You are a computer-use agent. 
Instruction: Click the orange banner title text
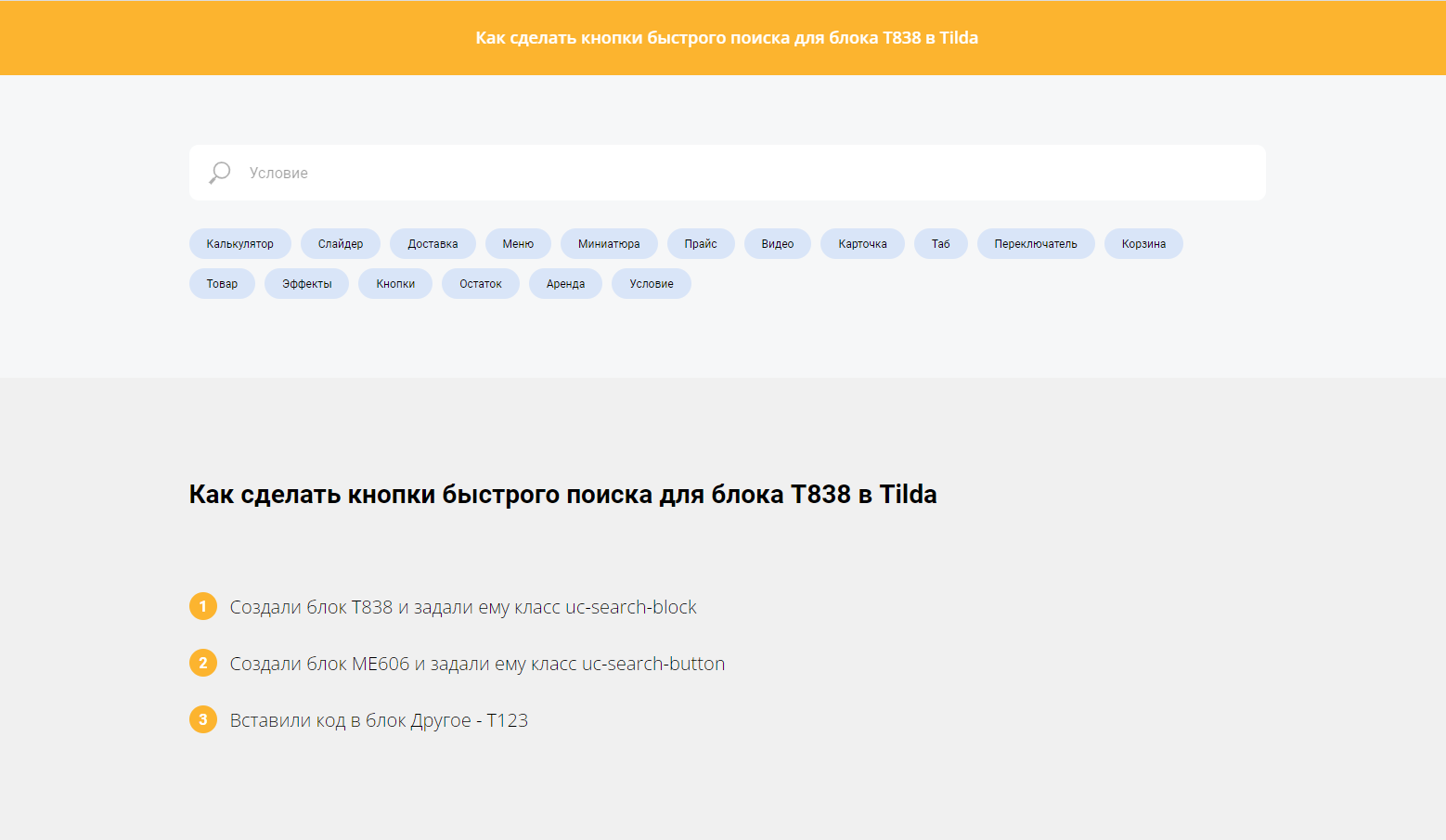(x=727, y=38)
